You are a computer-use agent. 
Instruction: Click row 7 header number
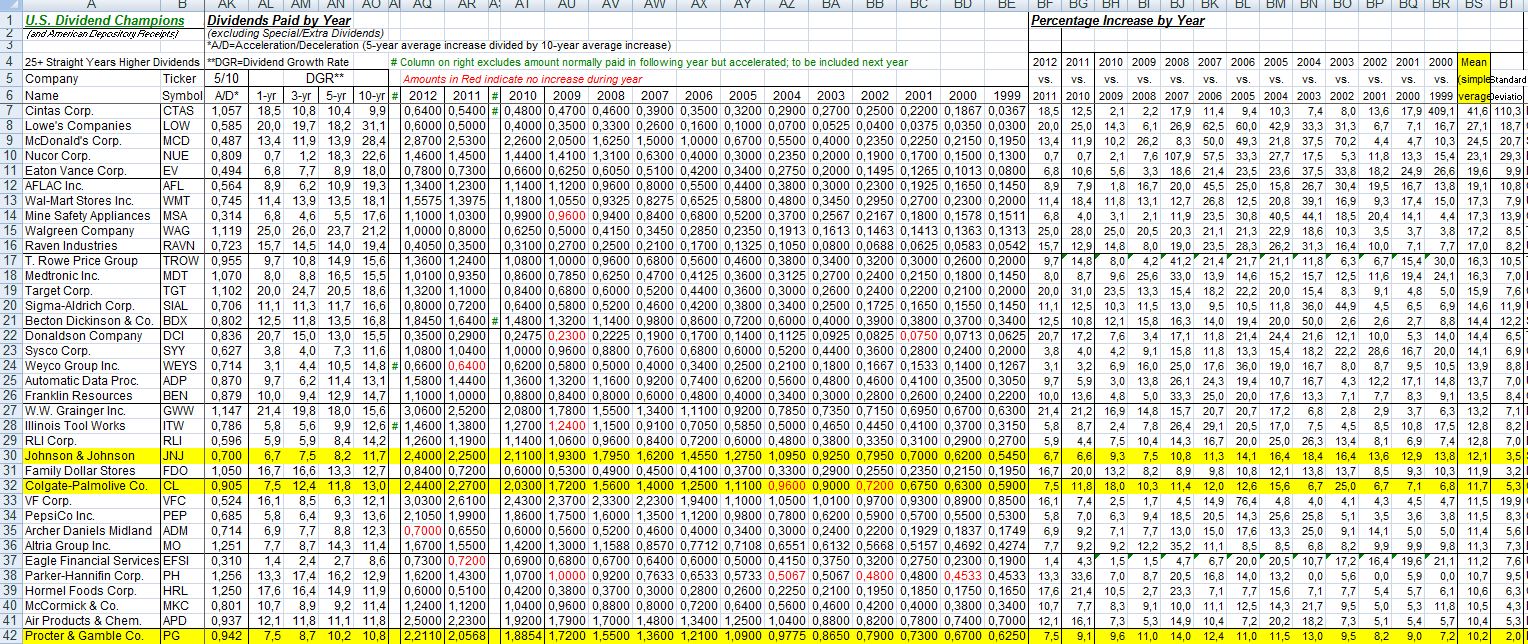pyautogui.click(x=10, y=110)
